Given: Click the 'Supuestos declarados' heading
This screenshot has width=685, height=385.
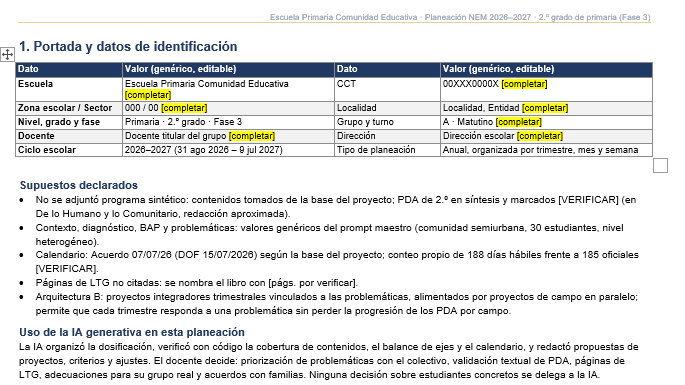Looking at the screenshot, I should tap(79, 185).
